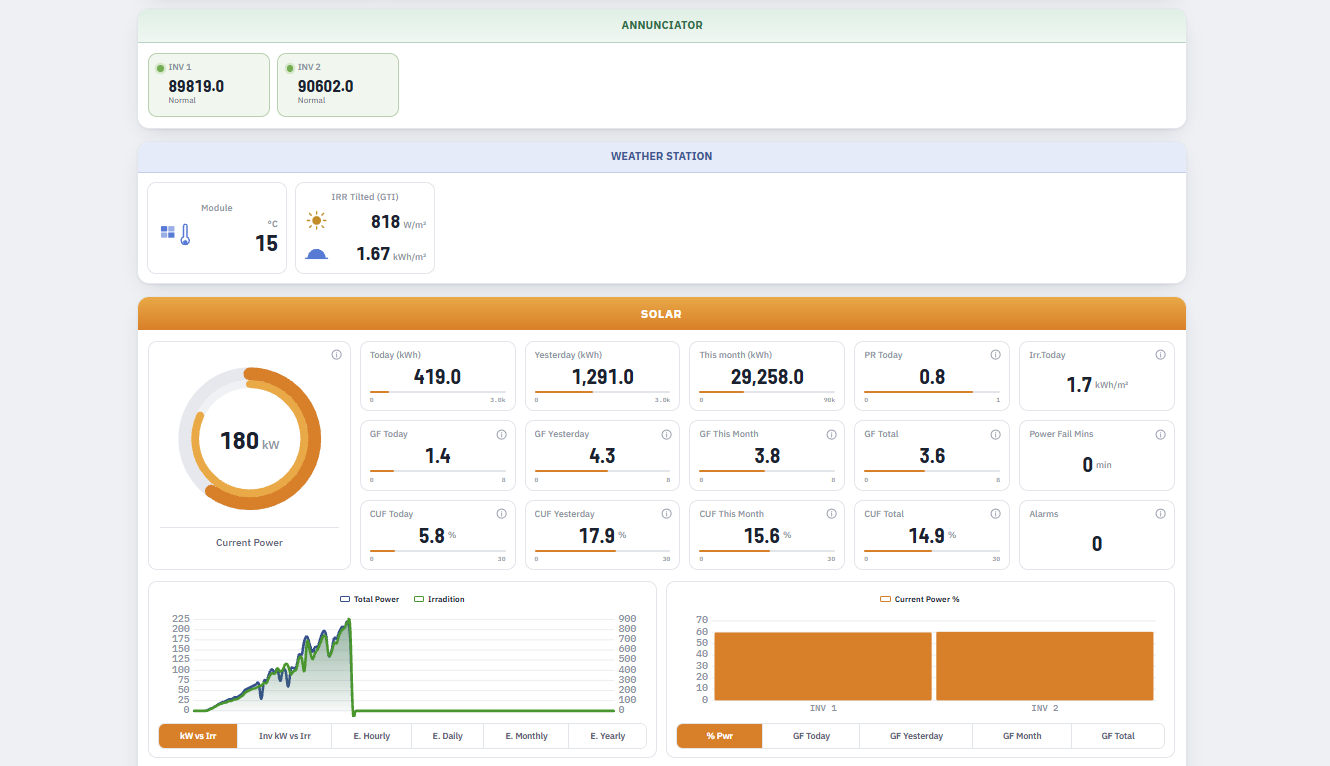Viewport: 1330px width, 766px height.
Task: Open the INV 2 annunciator card
Action: coord(338,85)
